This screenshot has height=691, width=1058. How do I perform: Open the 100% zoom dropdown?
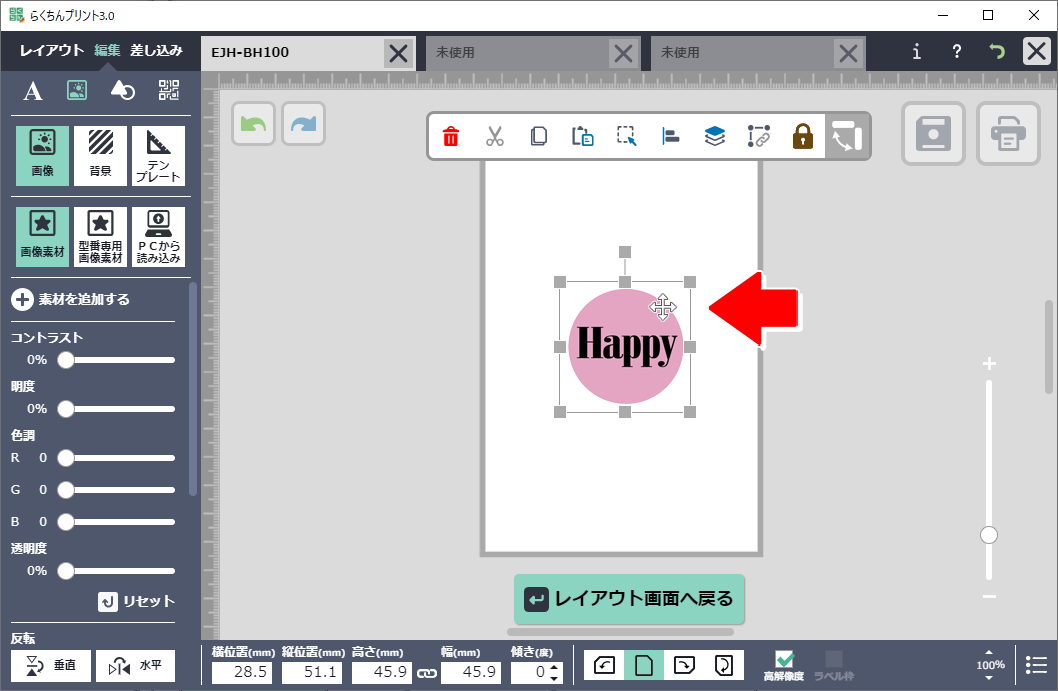click(x=990, y=665)
